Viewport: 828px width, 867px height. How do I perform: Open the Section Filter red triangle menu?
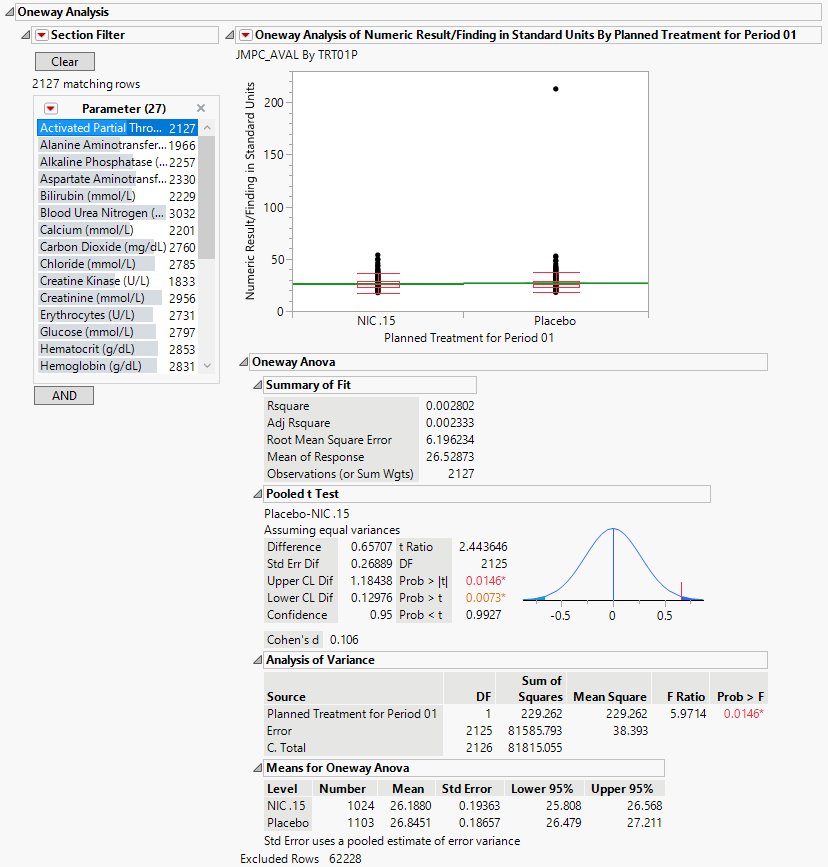pos(41,35)
